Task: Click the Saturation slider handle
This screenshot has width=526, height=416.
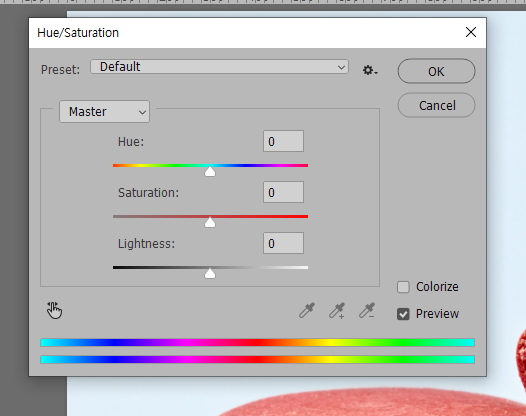Action: coord(210,222)
